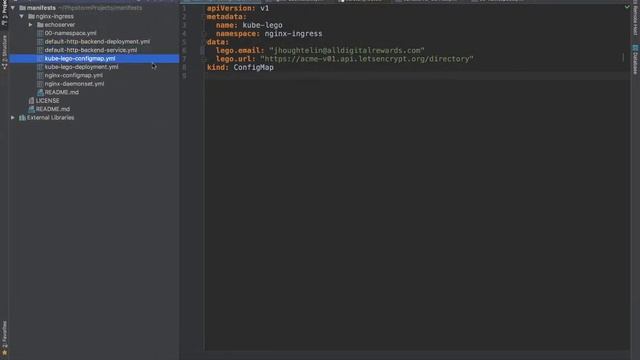
Task: Select the highlighted kube-lego-configmap.yml file
Action: pos(80,58)
